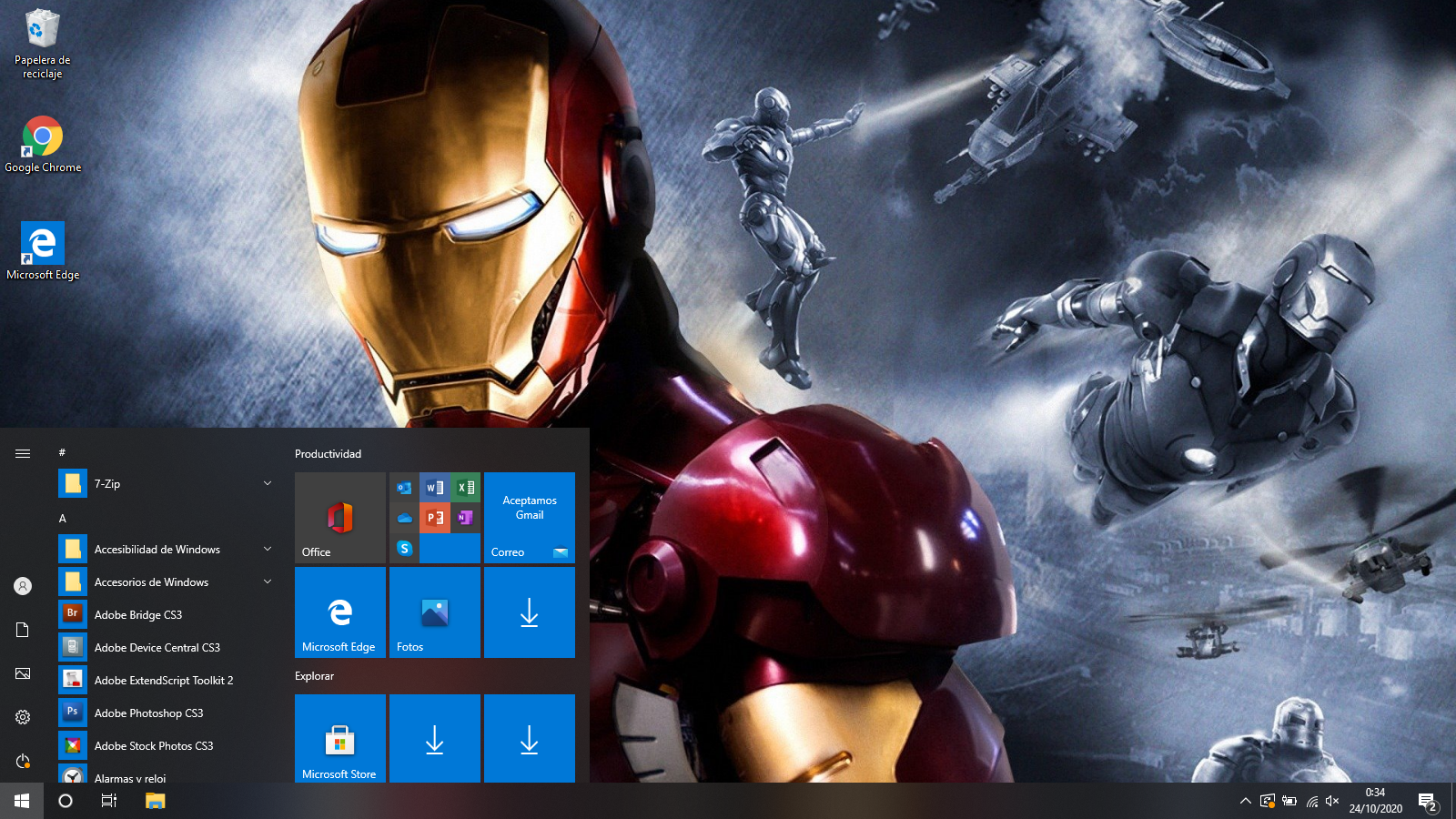Launch PowerPoint from the Office tile group

point(435,518)
